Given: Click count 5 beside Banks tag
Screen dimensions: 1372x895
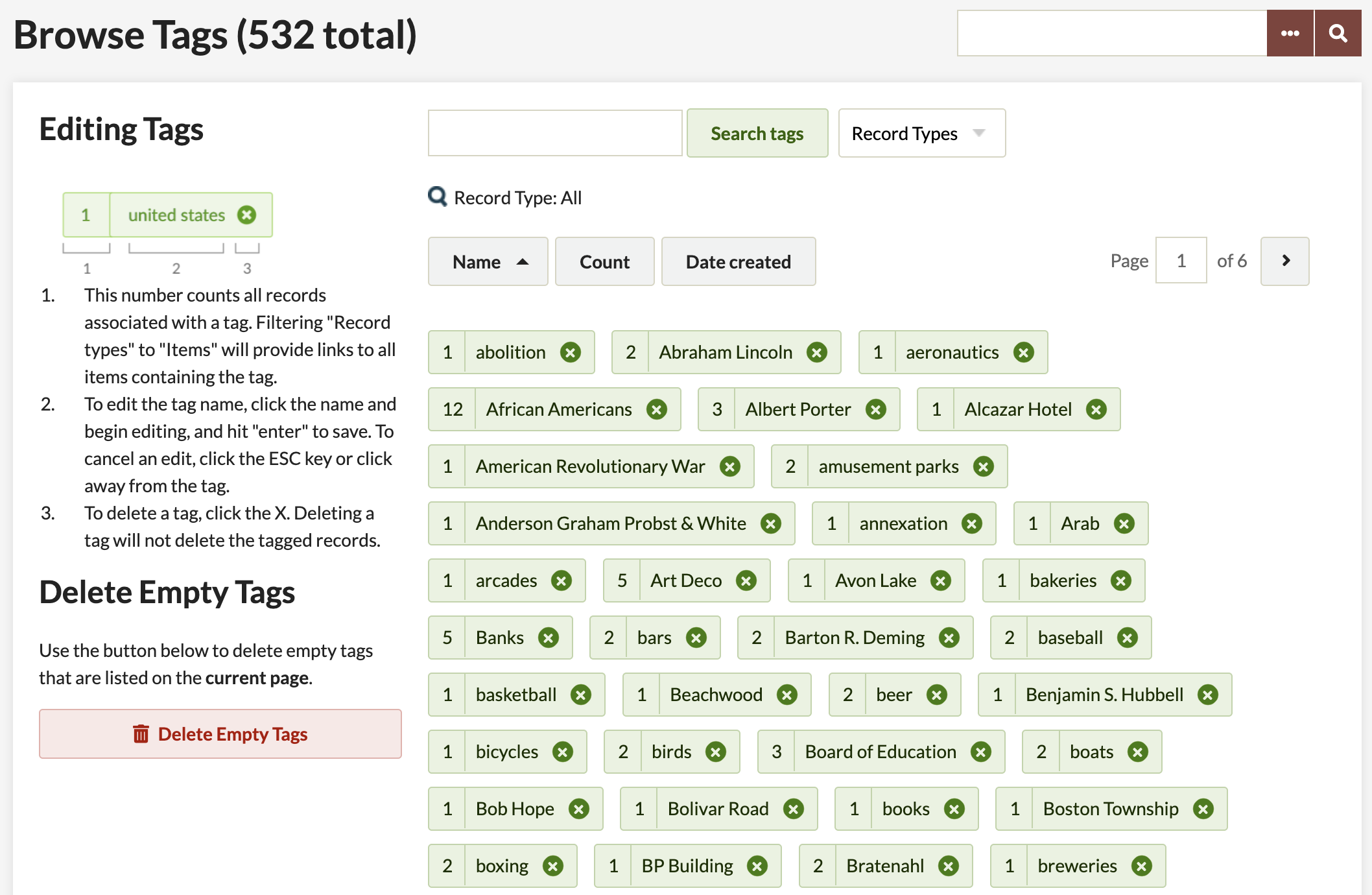Looking at the screenshot, I should coord(447,638).
